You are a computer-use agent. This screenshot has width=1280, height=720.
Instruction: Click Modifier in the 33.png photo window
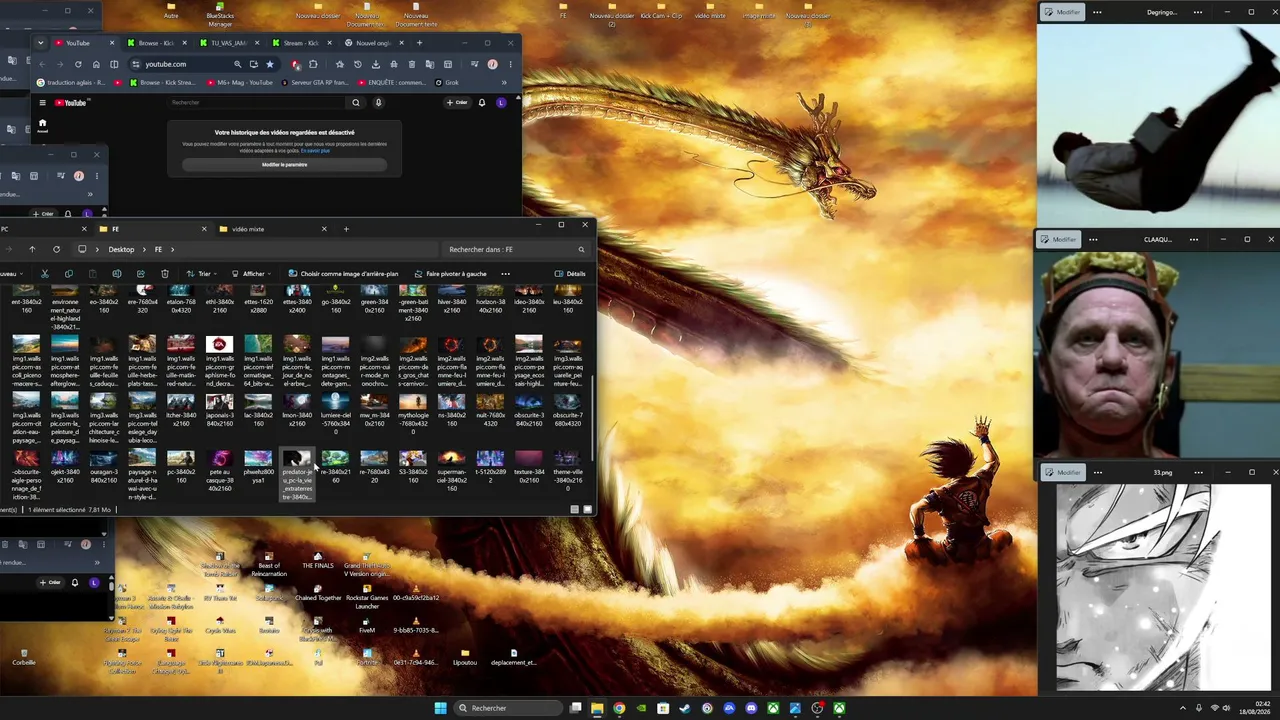point(1062,472)
